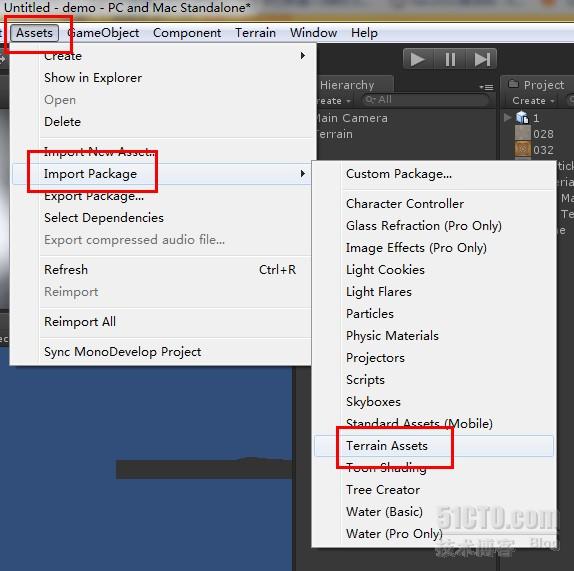574x571 pixels.
Task: Switch to the Project tab
Action: (537, 85)
